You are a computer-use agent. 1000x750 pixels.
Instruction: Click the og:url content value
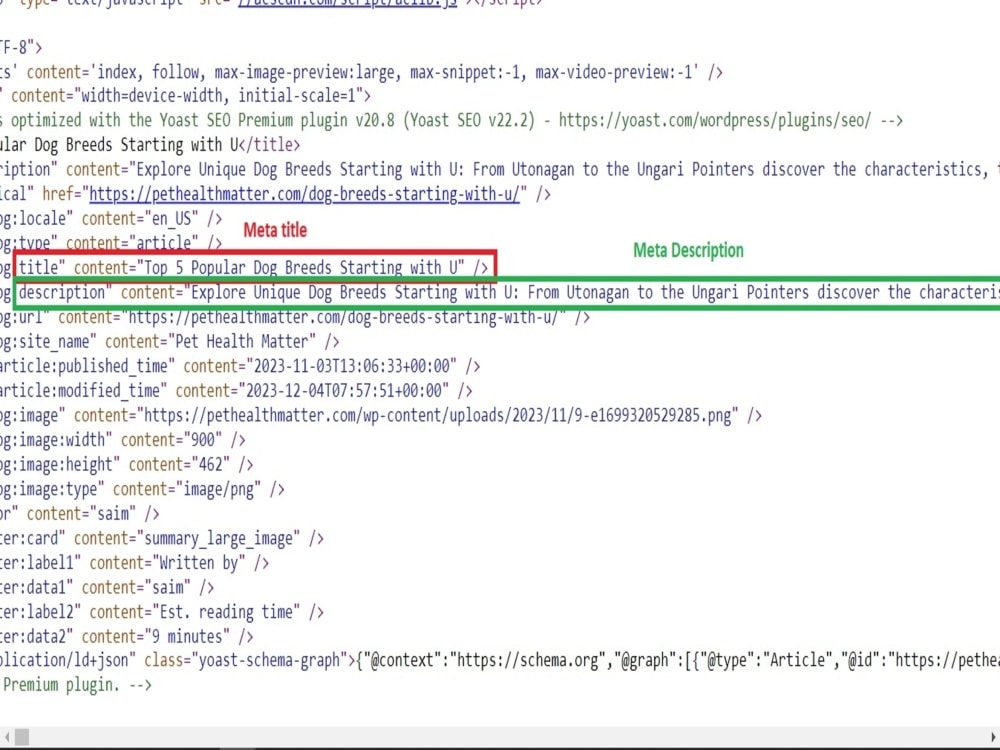tap(344, 317)
